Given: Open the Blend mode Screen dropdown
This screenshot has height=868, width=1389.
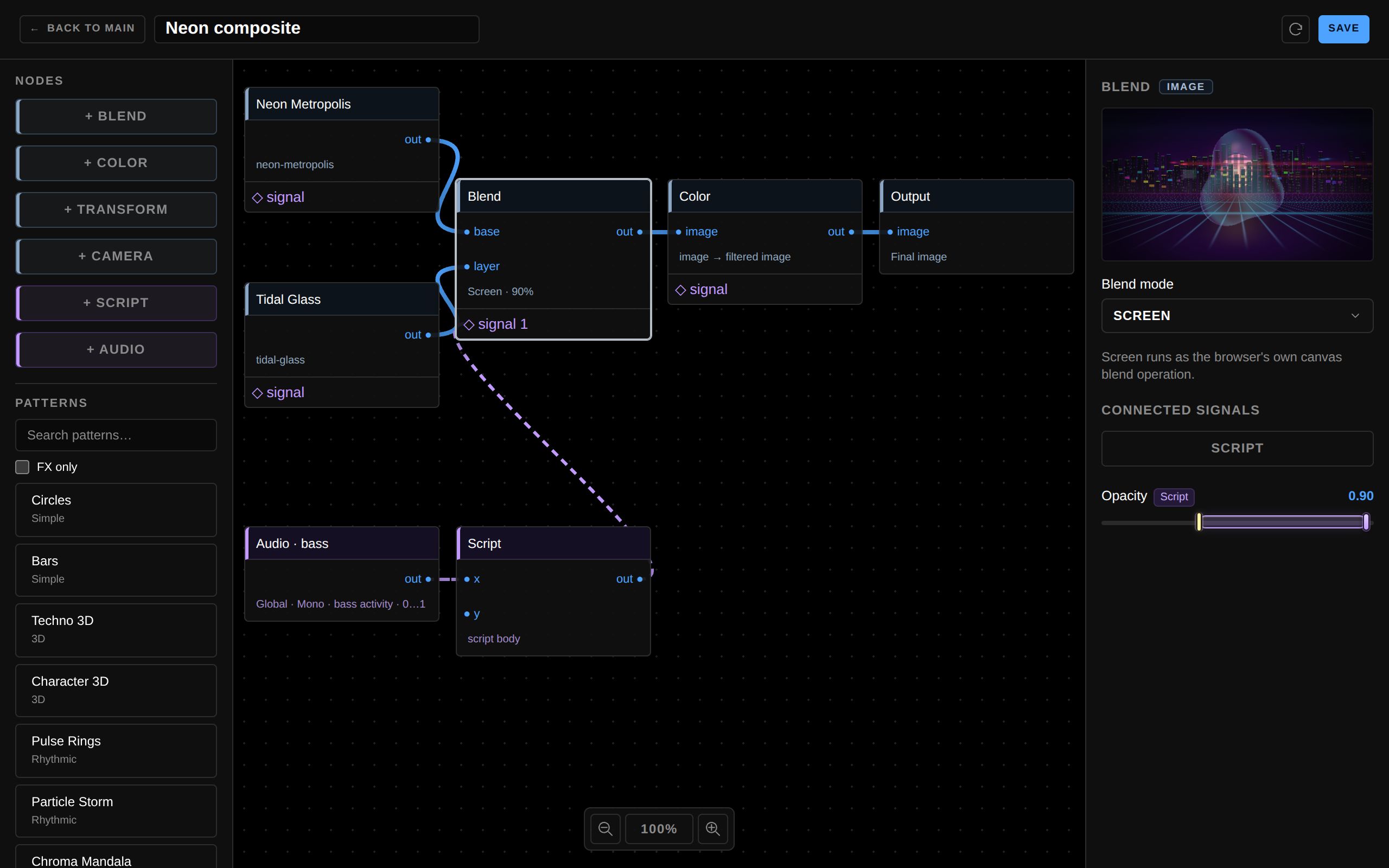Looking at the screenshot, I should 1237,315.
